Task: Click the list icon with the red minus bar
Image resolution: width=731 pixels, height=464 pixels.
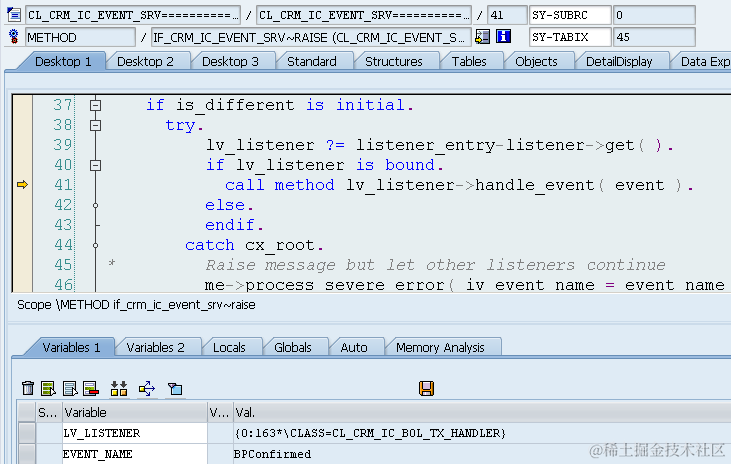Action: 91,388
